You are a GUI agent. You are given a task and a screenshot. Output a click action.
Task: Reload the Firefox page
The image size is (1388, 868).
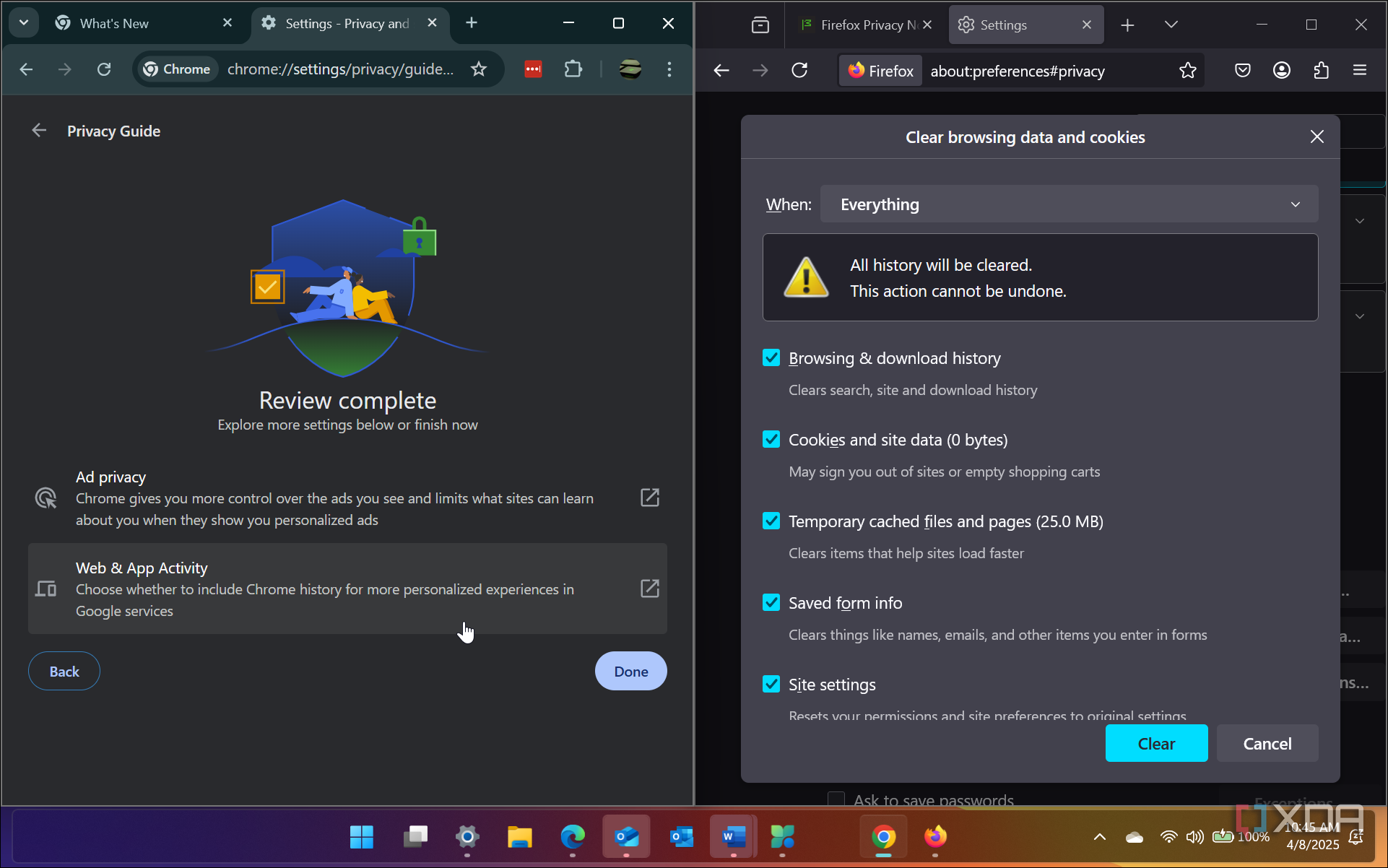click(x=799, y=70)
